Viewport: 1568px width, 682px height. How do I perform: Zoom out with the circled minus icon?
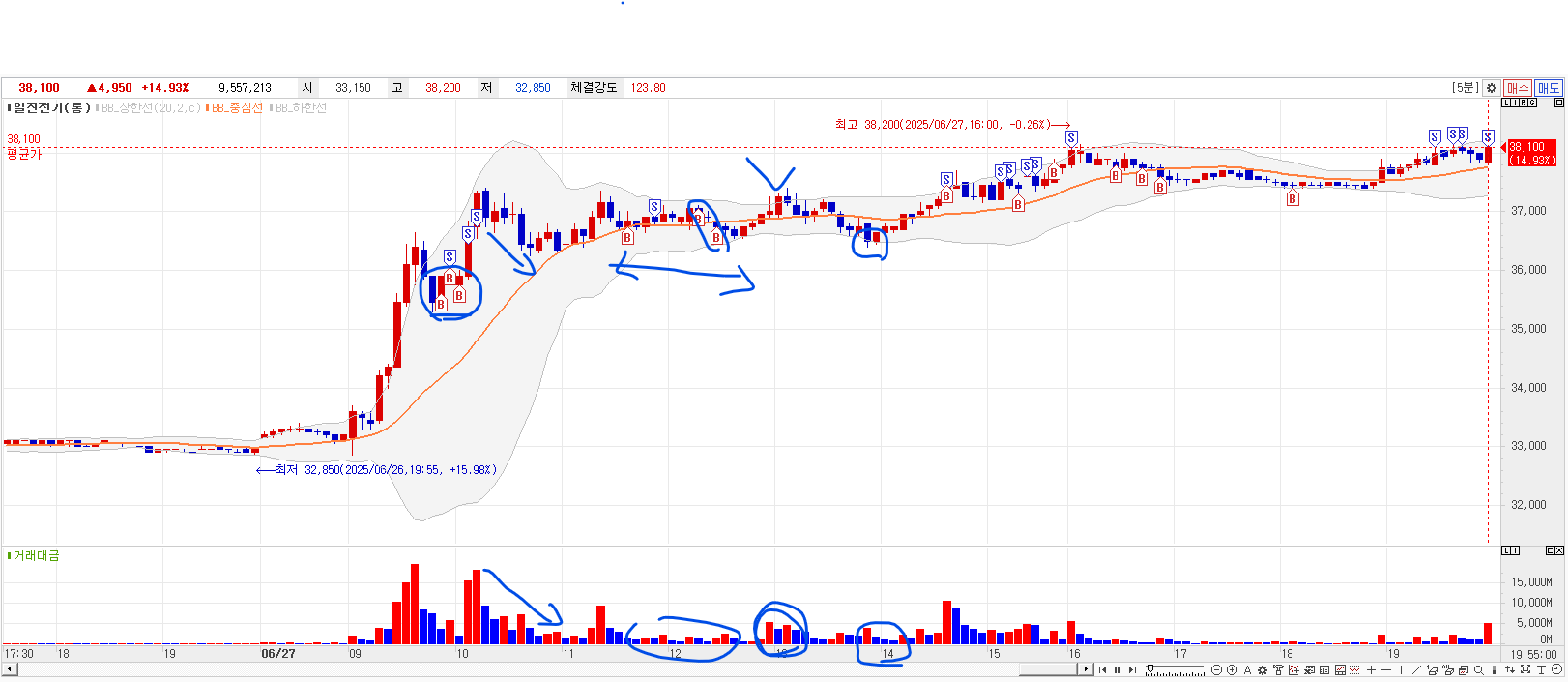click(1216, 669)
